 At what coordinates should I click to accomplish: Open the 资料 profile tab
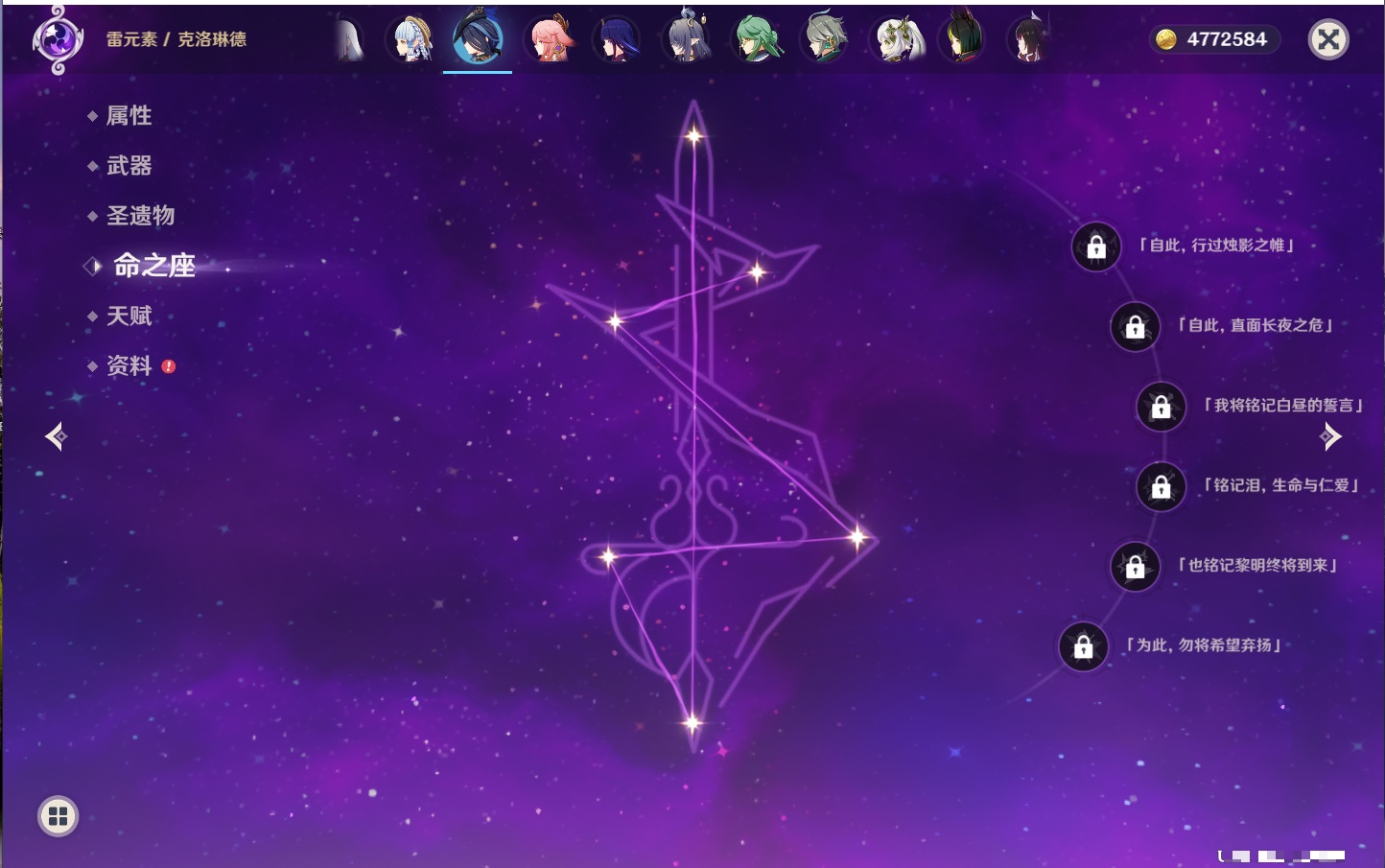click(x=129, y=365)
